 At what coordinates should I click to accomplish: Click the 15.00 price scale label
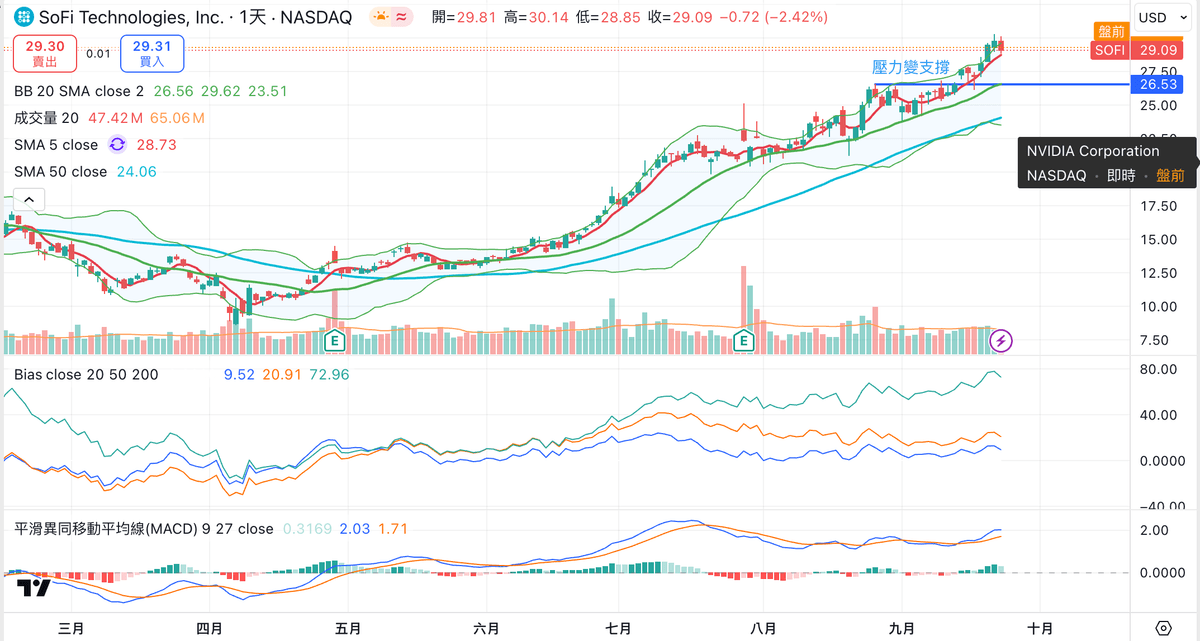[1158, 239]
